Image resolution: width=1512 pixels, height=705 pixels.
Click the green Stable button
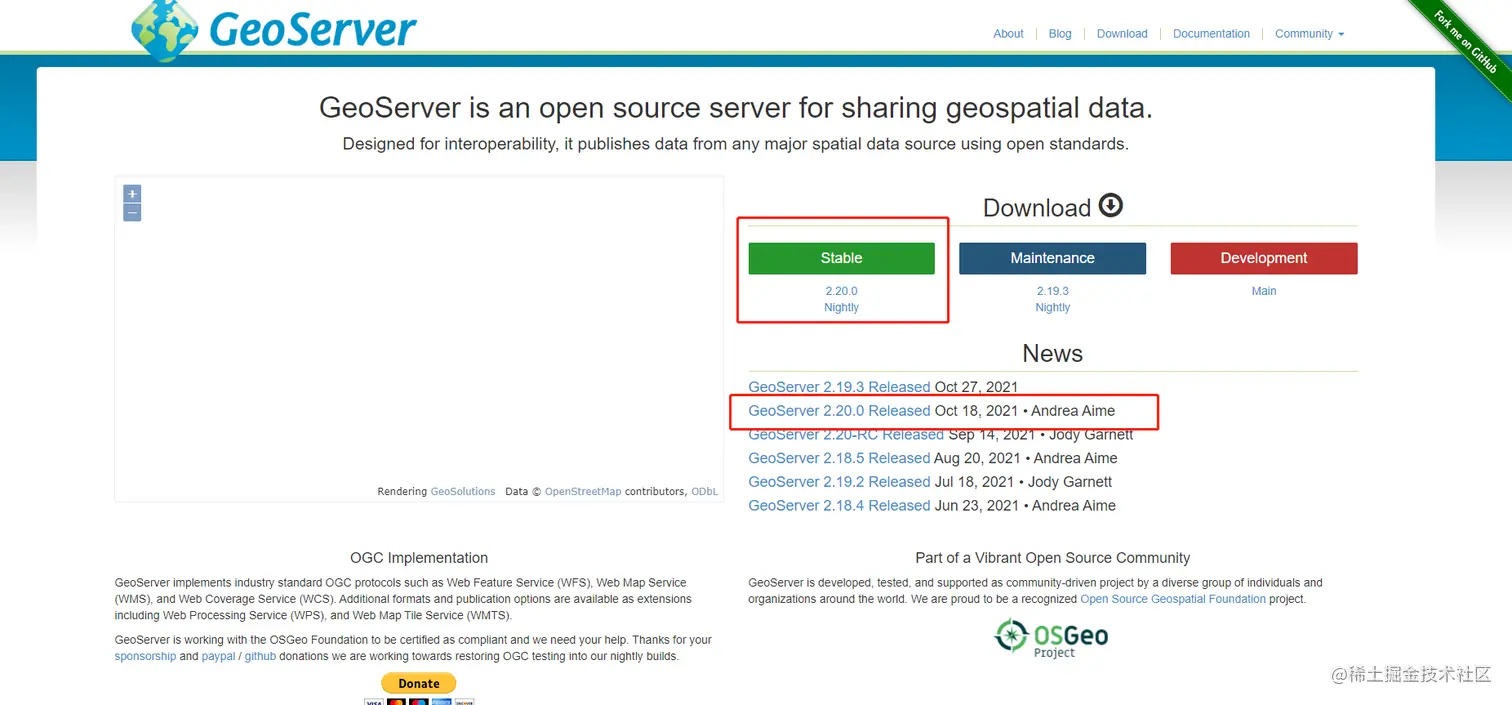click(x=841, y=258)
